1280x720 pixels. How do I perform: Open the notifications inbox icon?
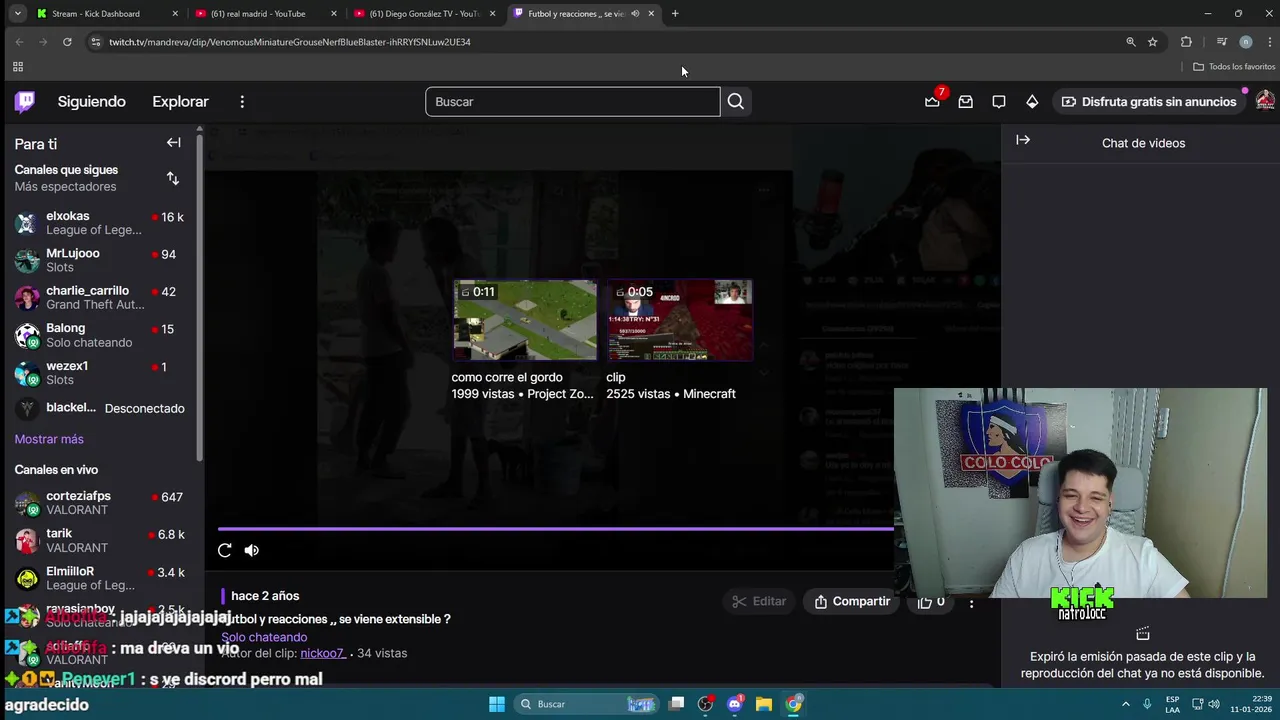[965, 101]
